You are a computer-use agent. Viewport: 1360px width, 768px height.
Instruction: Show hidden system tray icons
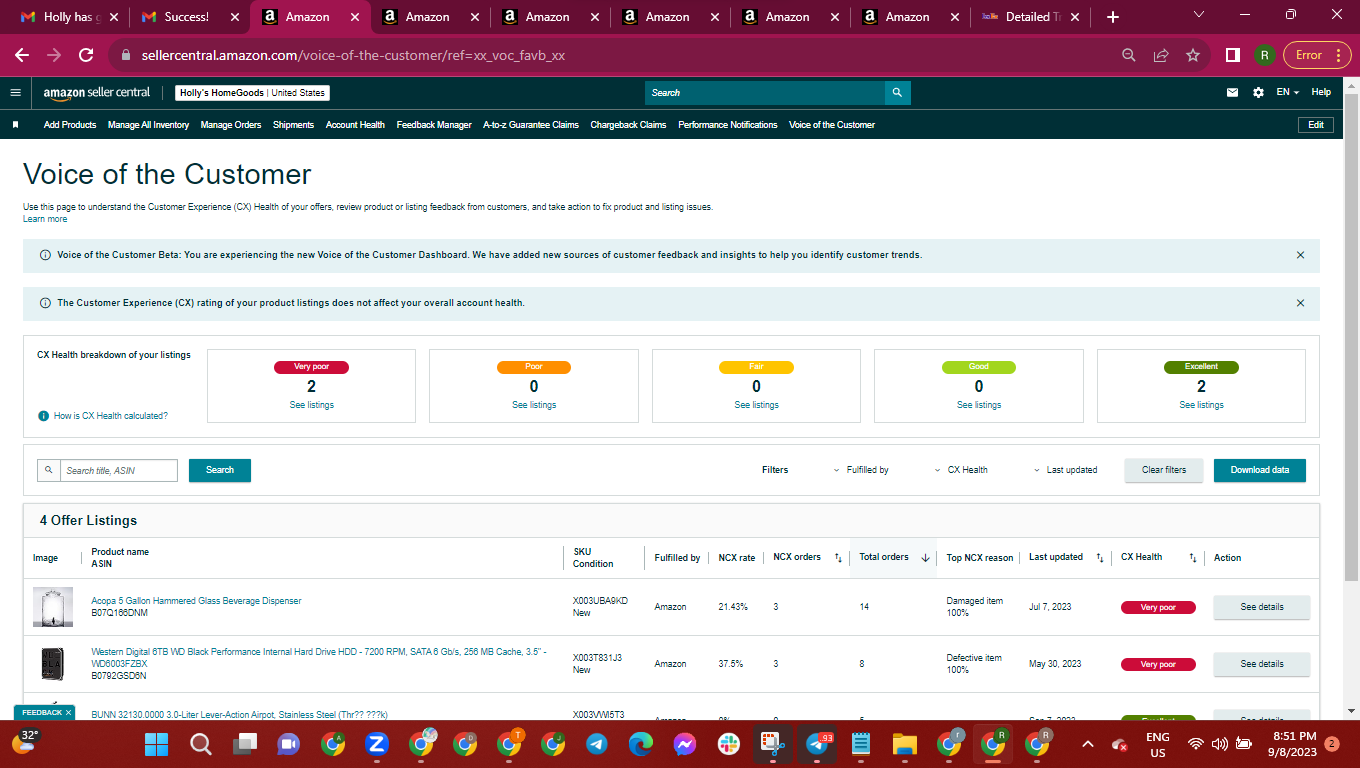[1088, 744]
